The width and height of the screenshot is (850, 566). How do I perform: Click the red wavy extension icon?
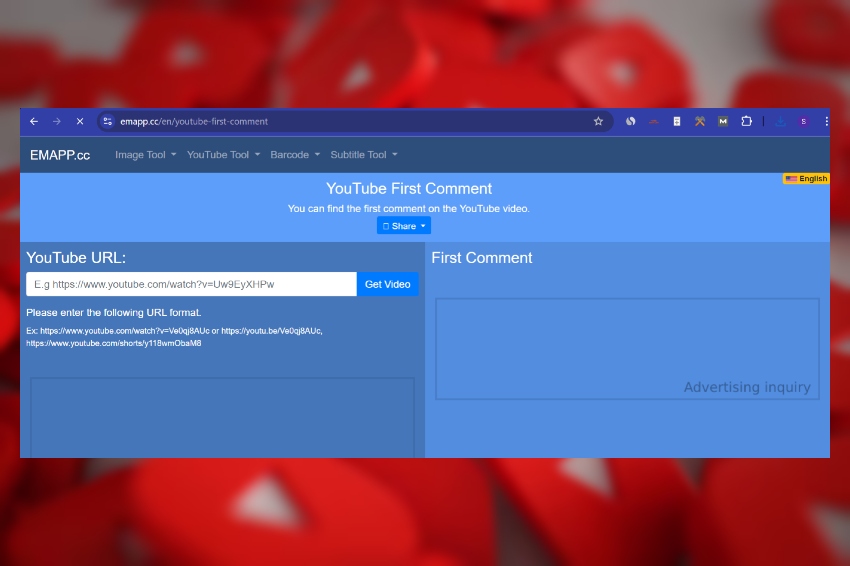coord(654,121)
